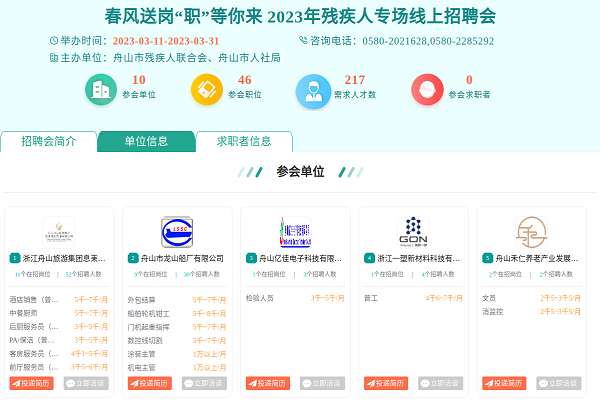Open the 舟山亿佳电子科技 logo

click(x=295, y=232)
